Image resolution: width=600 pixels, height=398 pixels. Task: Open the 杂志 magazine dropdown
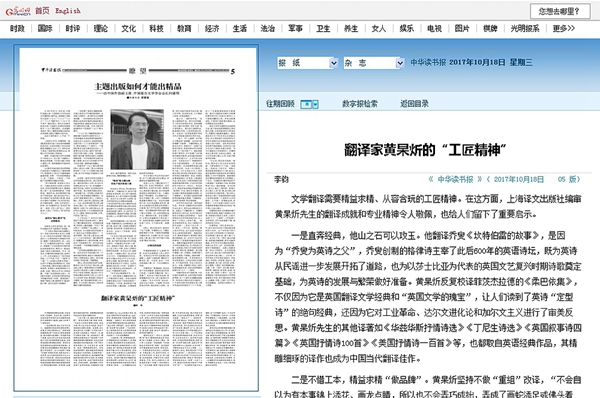(373, 63)
